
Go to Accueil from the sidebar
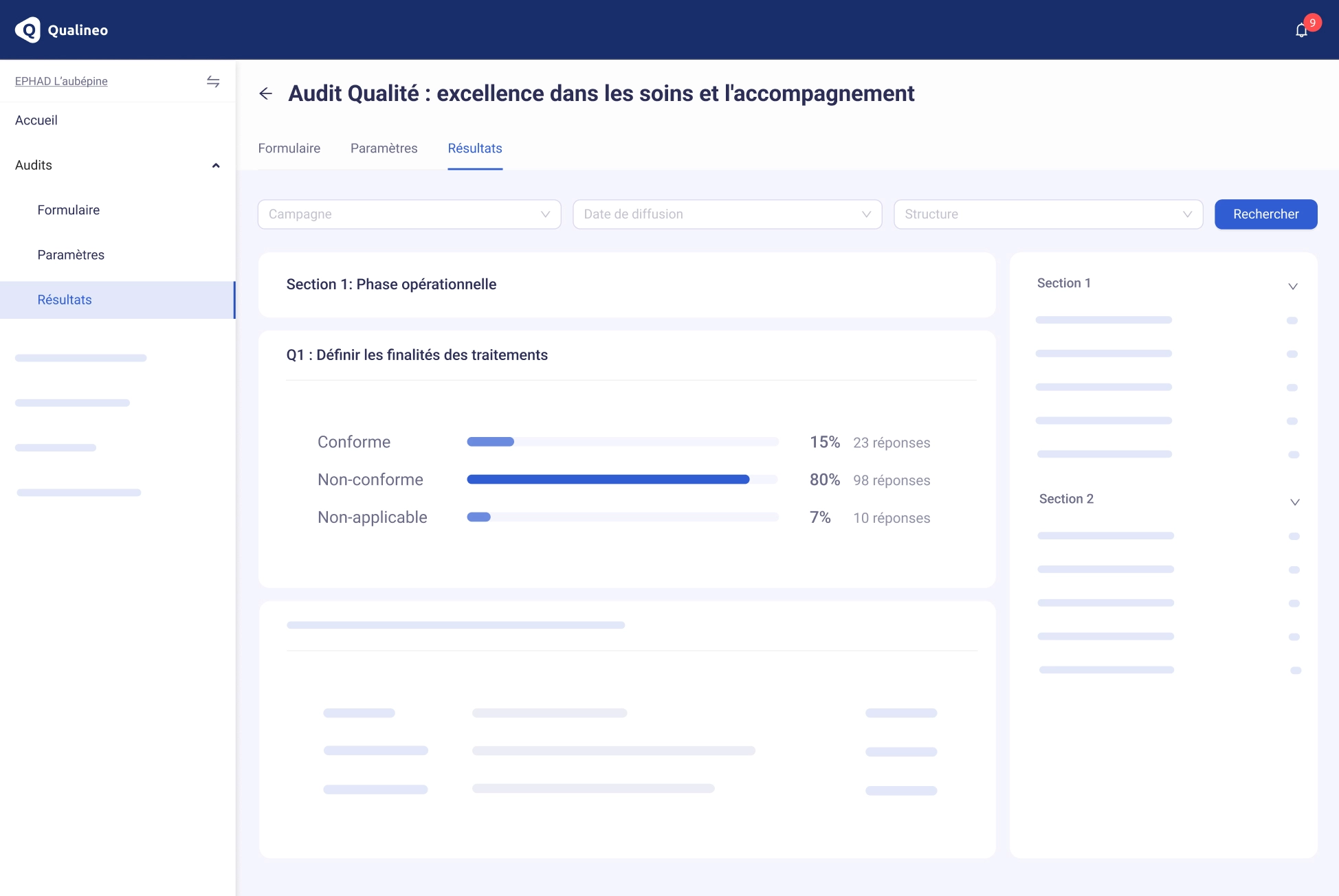[x=36, y=120]
